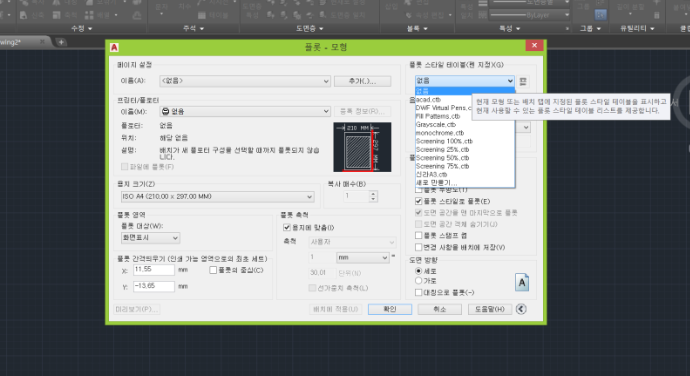Open the 그룹 ribbon panel flyout
The width and height of the screenshot is (690, 376).
click(x=591, y=28)
